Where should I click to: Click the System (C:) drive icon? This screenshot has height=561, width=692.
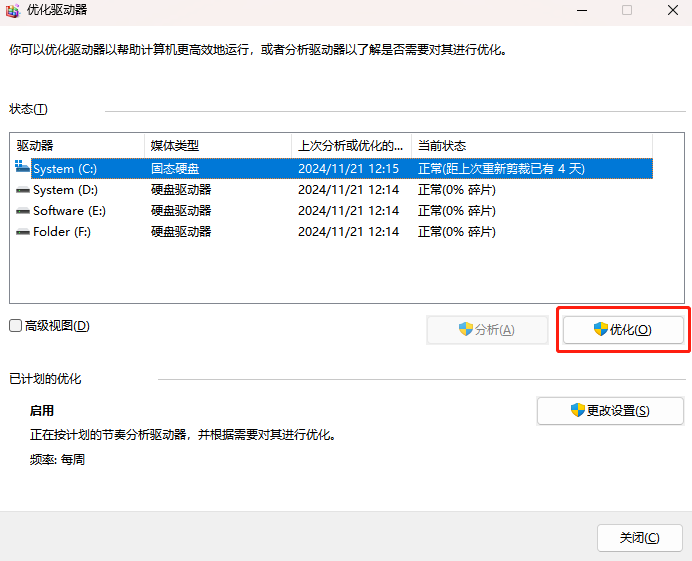(x=22, y=167)
